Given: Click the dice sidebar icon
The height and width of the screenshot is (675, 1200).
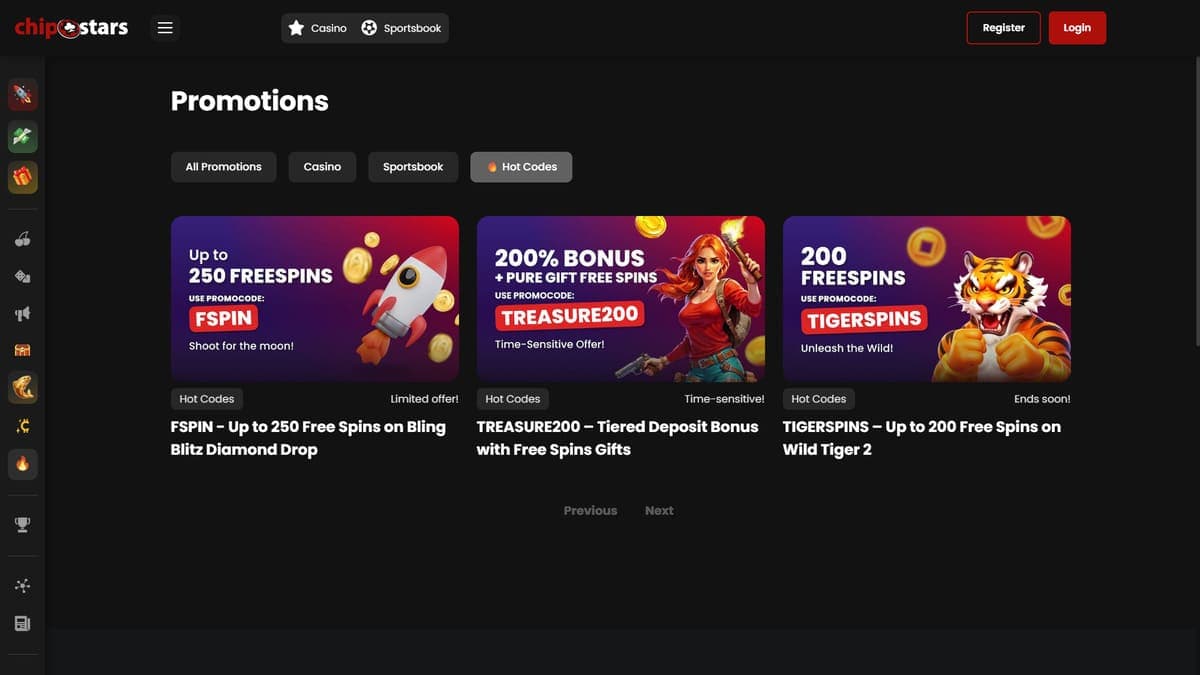Looking at the screenshot, I should click(x=23, y=276).
